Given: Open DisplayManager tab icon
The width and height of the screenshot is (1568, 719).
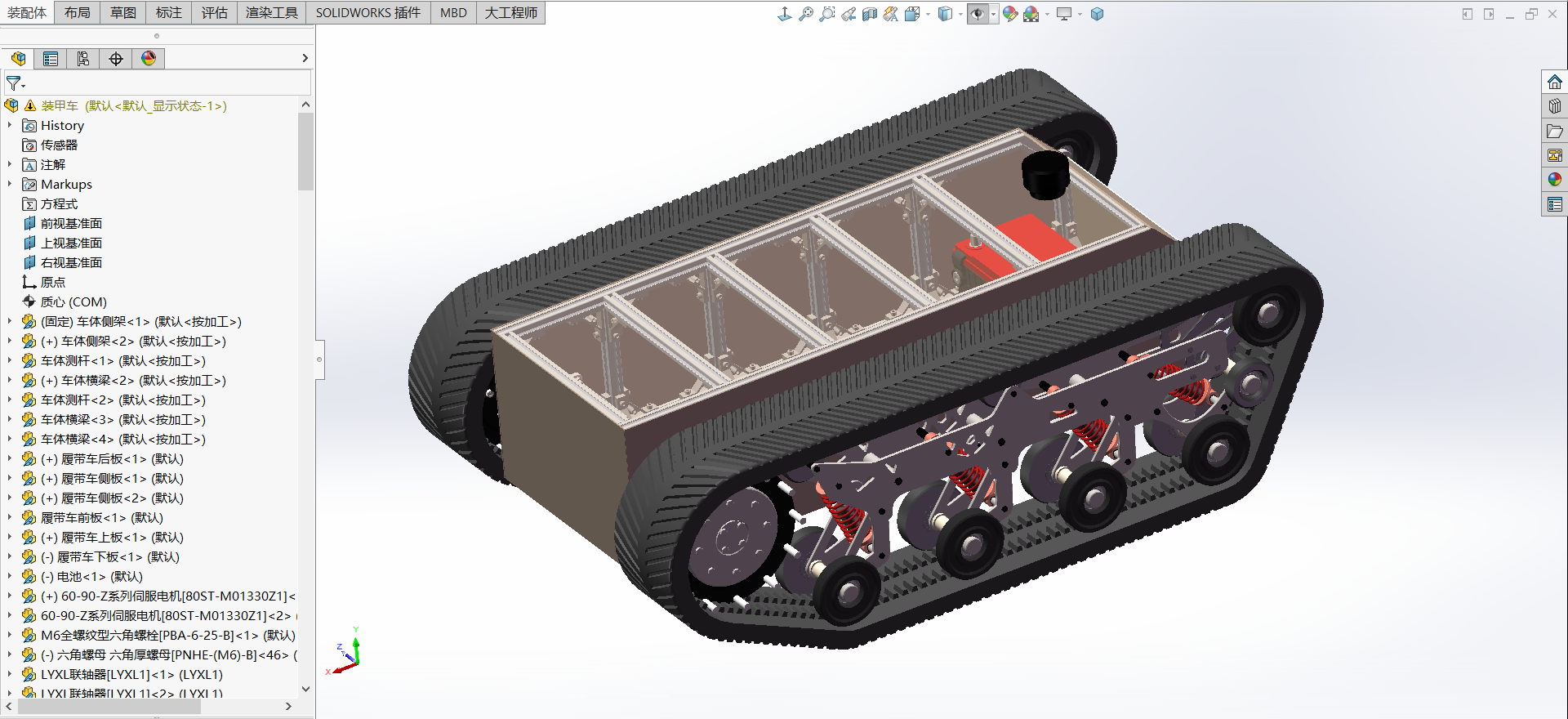Looking at the screenshot, I should pyautogui.click(x=149, y=58).
